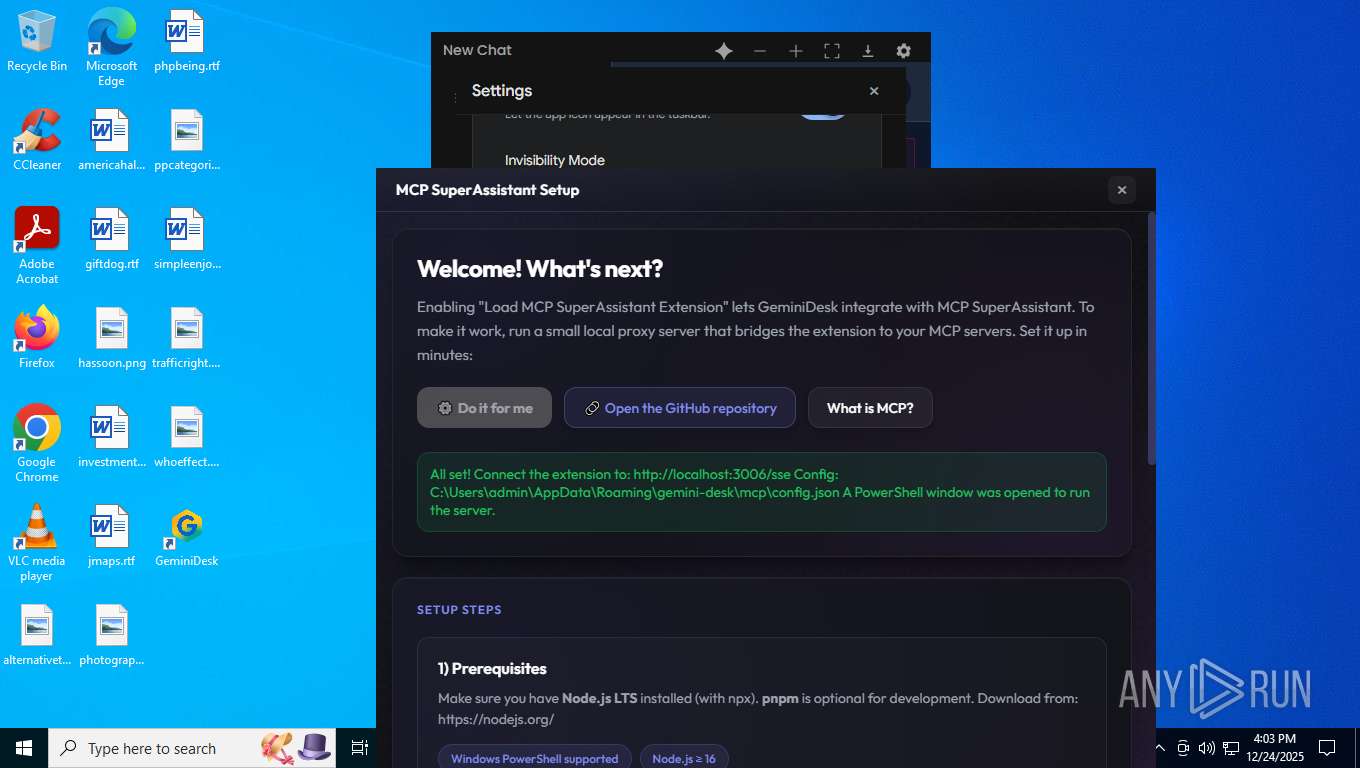Click the Gemini sparkle icon in New Chat window

[x=724, y=51]
